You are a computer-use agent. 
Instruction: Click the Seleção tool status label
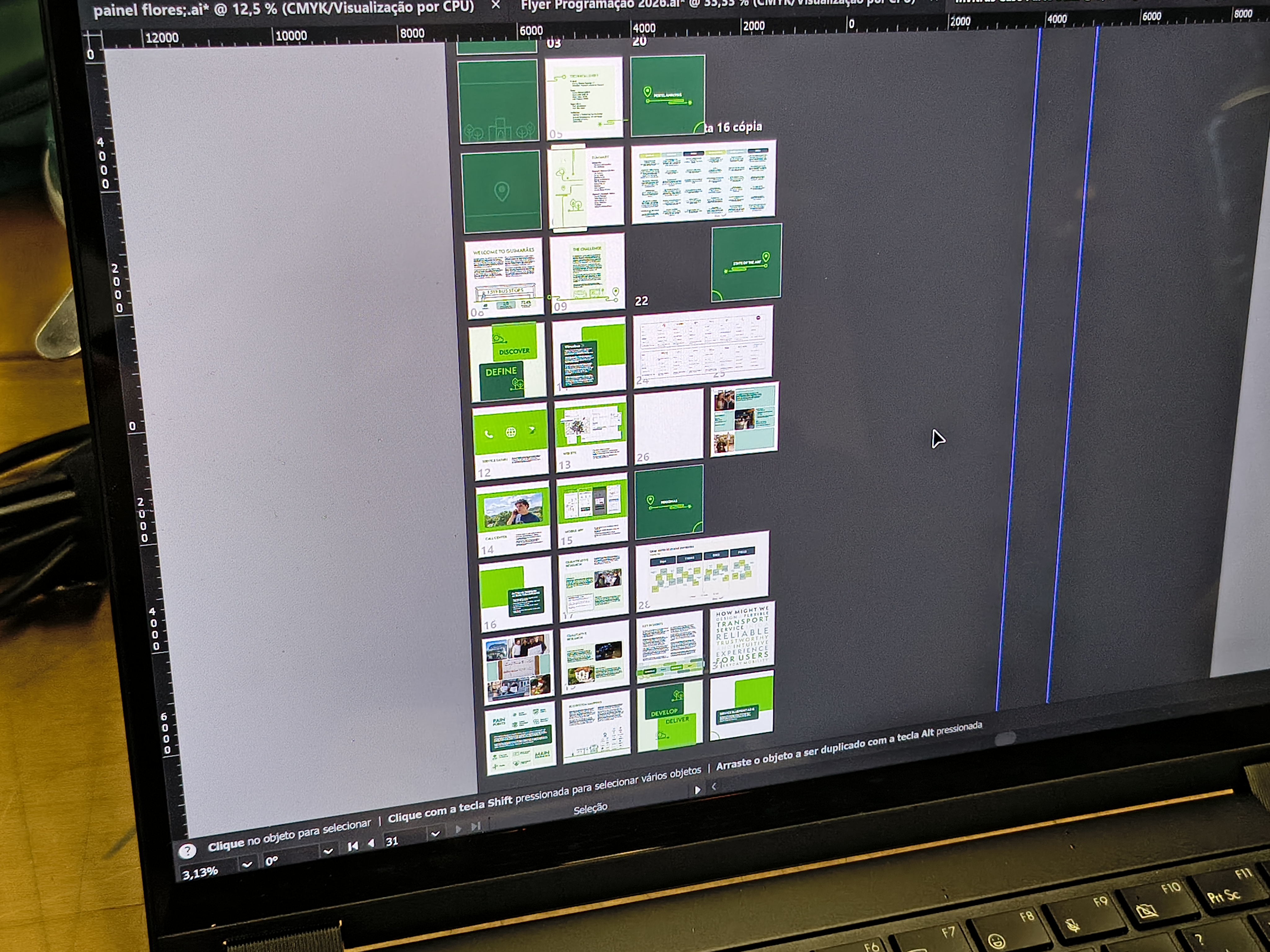pos(590,808)
